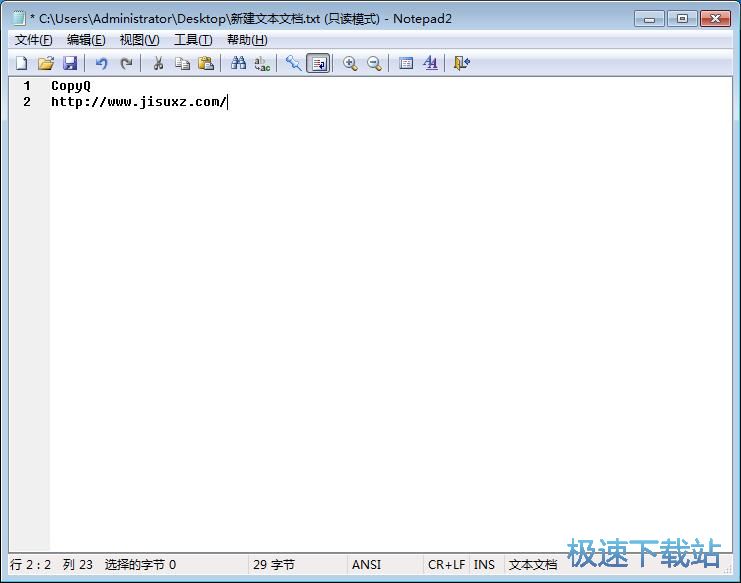Screen dimensions: 741x583
Task: Click the 行 2 : 2 status entry
Action: [x=30, y=565]
